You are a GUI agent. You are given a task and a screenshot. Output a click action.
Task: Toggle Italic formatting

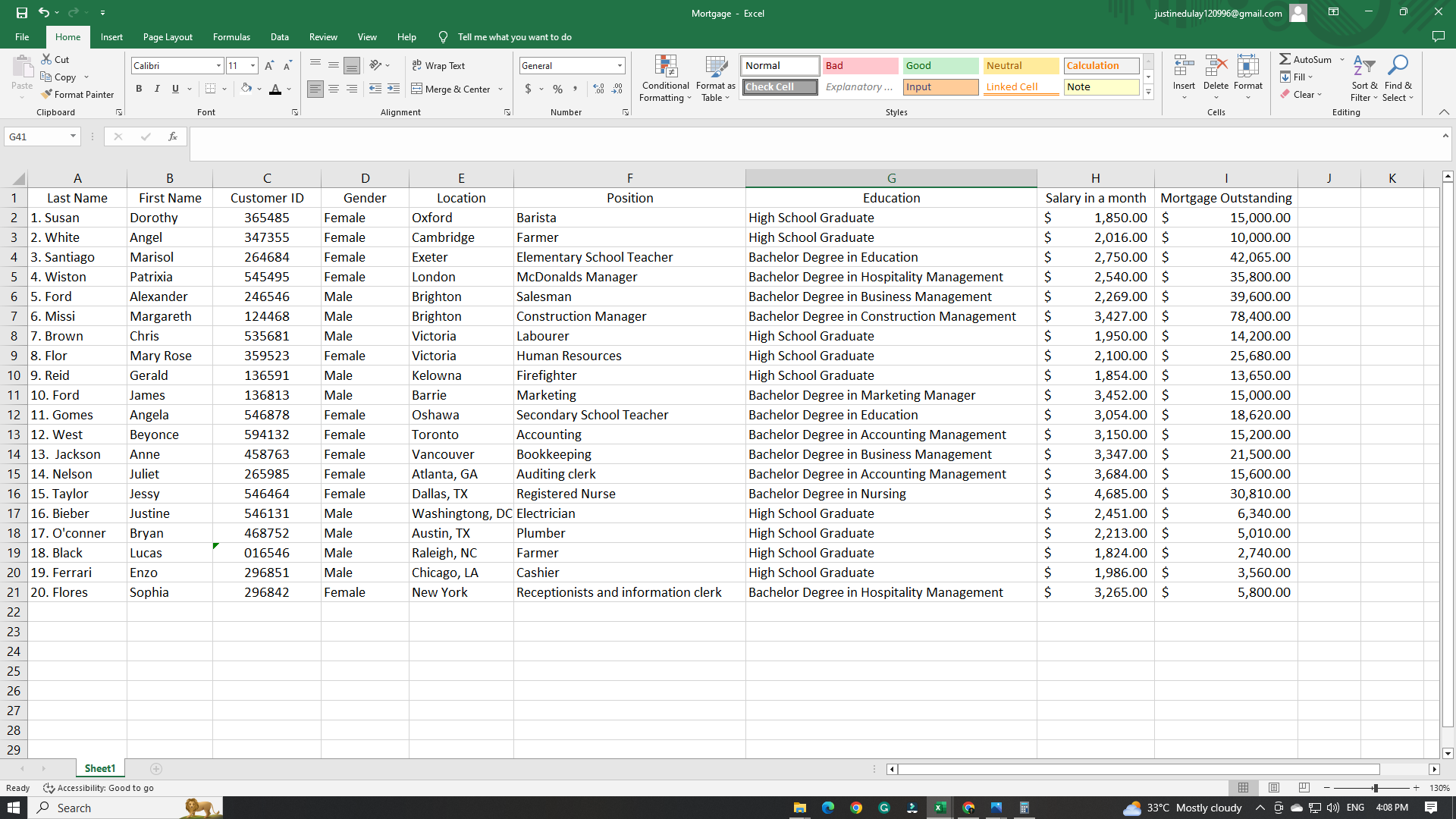click(x=157, y=89)
